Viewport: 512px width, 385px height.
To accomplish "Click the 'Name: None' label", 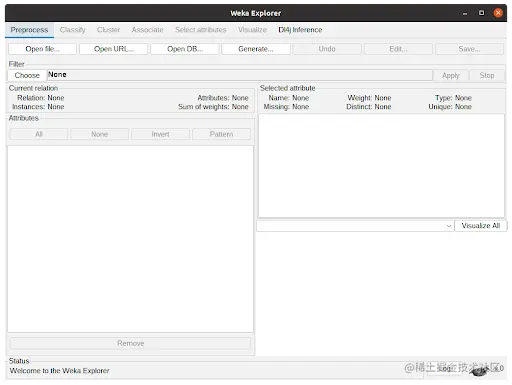I will click(x=289, y=98).
